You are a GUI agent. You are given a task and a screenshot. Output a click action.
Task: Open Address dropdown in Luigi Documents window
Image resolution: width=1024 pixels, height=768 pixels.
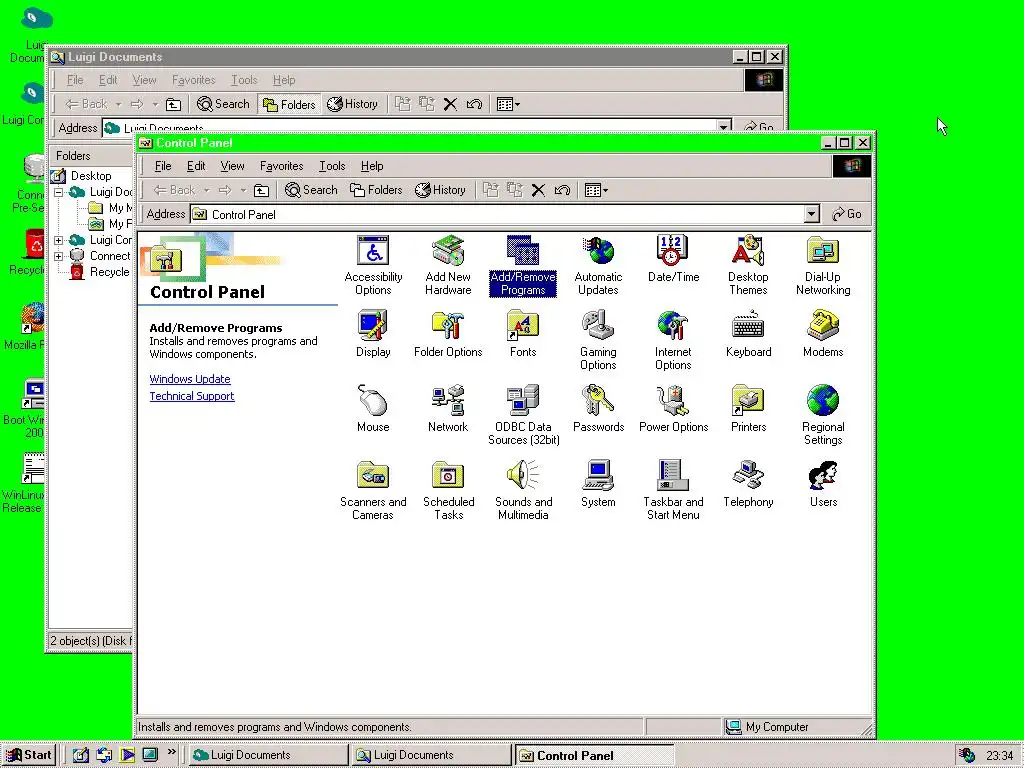(x=724, y=126)
